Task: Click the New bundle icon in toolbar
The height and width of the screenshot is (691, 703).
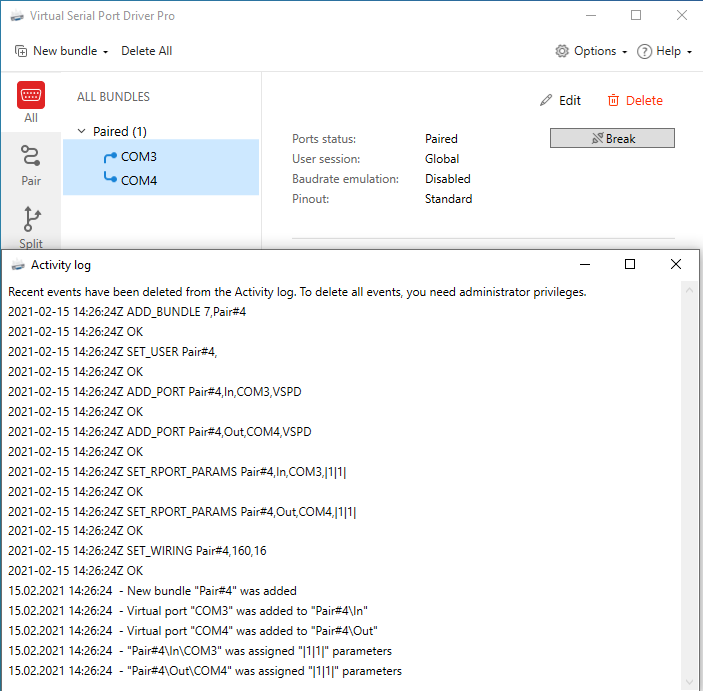Action: [21, 51]
